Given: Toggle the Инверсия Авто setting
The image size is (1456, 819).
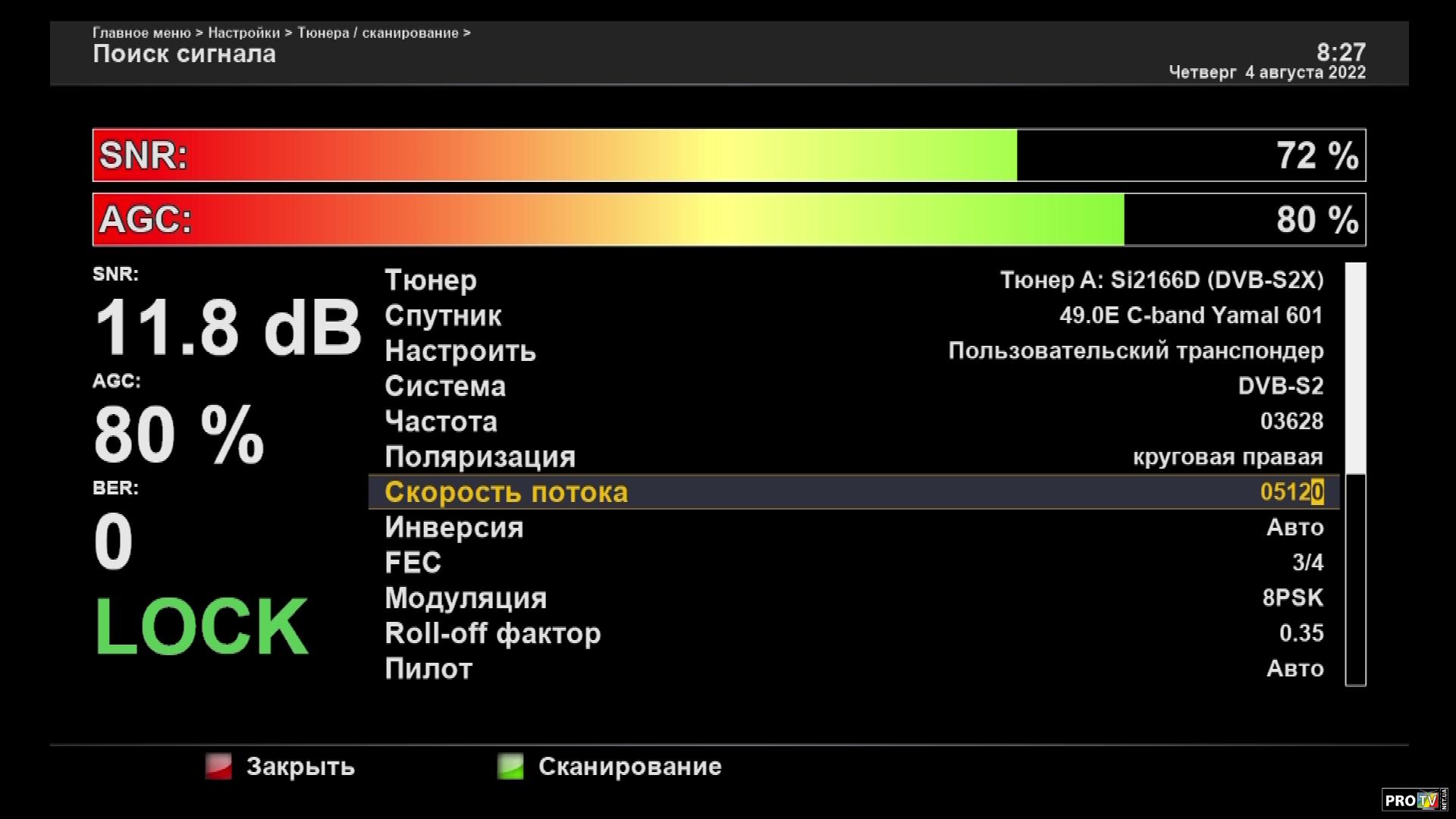Looking at the screenshot, I should pos(1294,527).
